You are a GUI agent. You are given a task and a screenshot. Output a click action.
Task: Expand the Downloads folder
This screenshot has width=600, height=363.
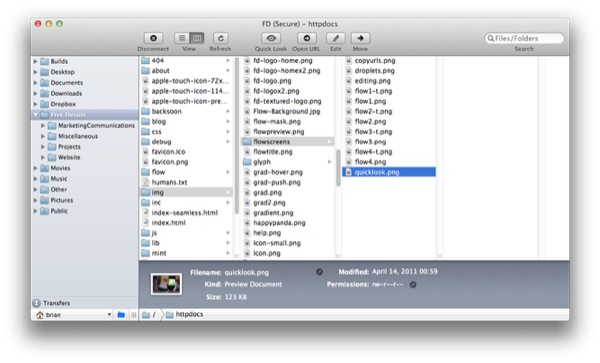tap(35, 93)
